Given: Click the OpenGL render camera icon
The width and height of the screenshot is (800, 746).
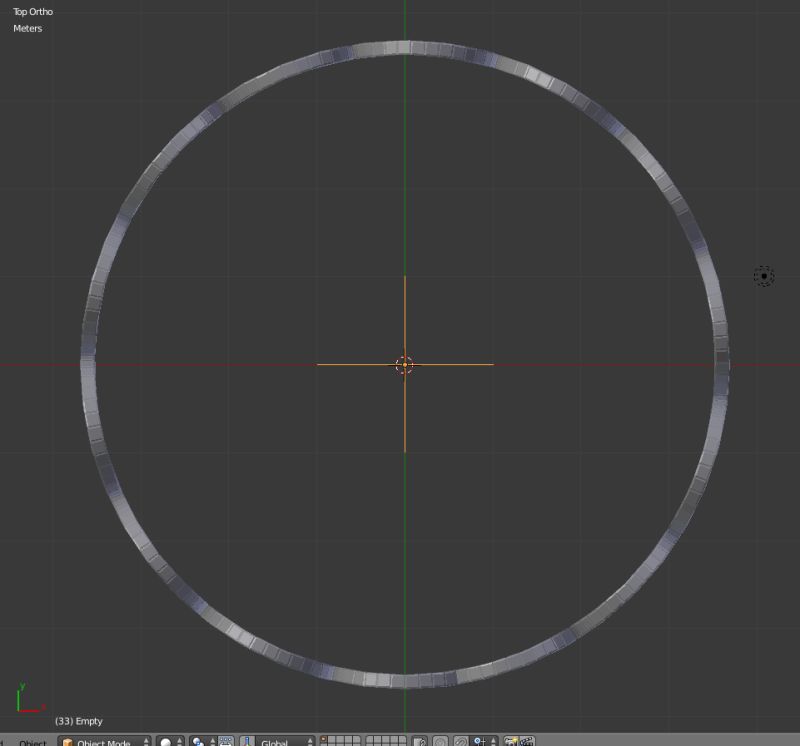Looking at the screenshot, I should (511, 741).
